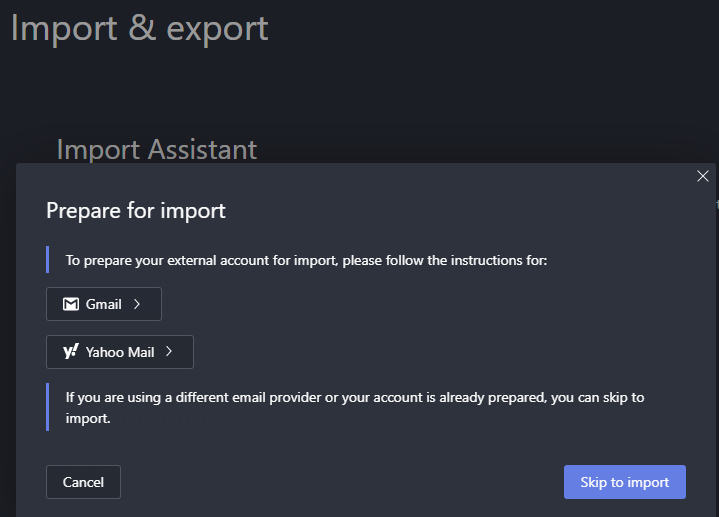Image resolution: width=719 pixels, height=517 pixels.
Task: Click the blue accent bar beside first instruction
Action: tap(48, 260)
